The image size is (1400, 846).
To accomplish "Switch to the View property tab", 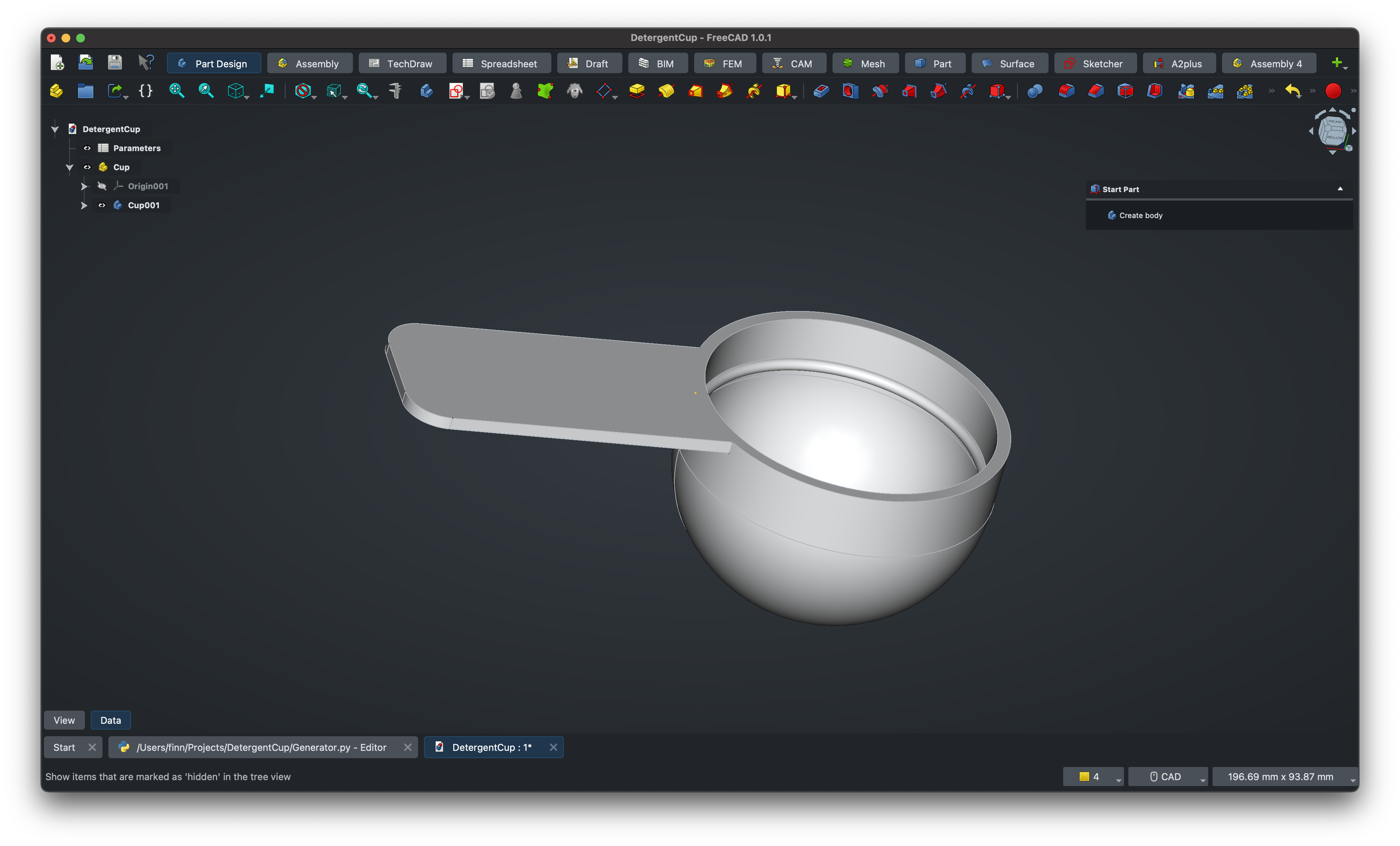I will point(64,720).
